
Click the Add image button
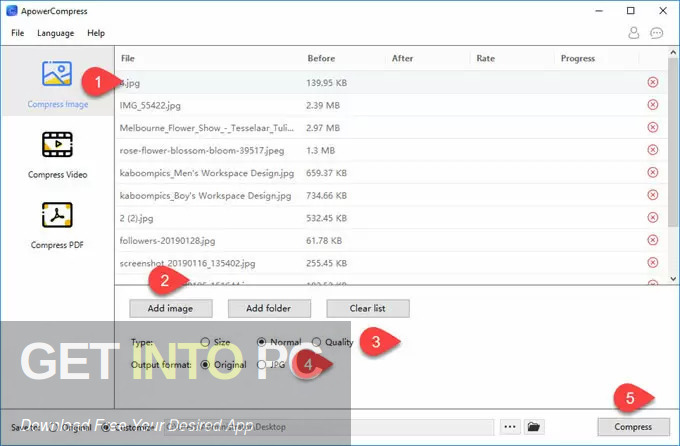(170, 308)
